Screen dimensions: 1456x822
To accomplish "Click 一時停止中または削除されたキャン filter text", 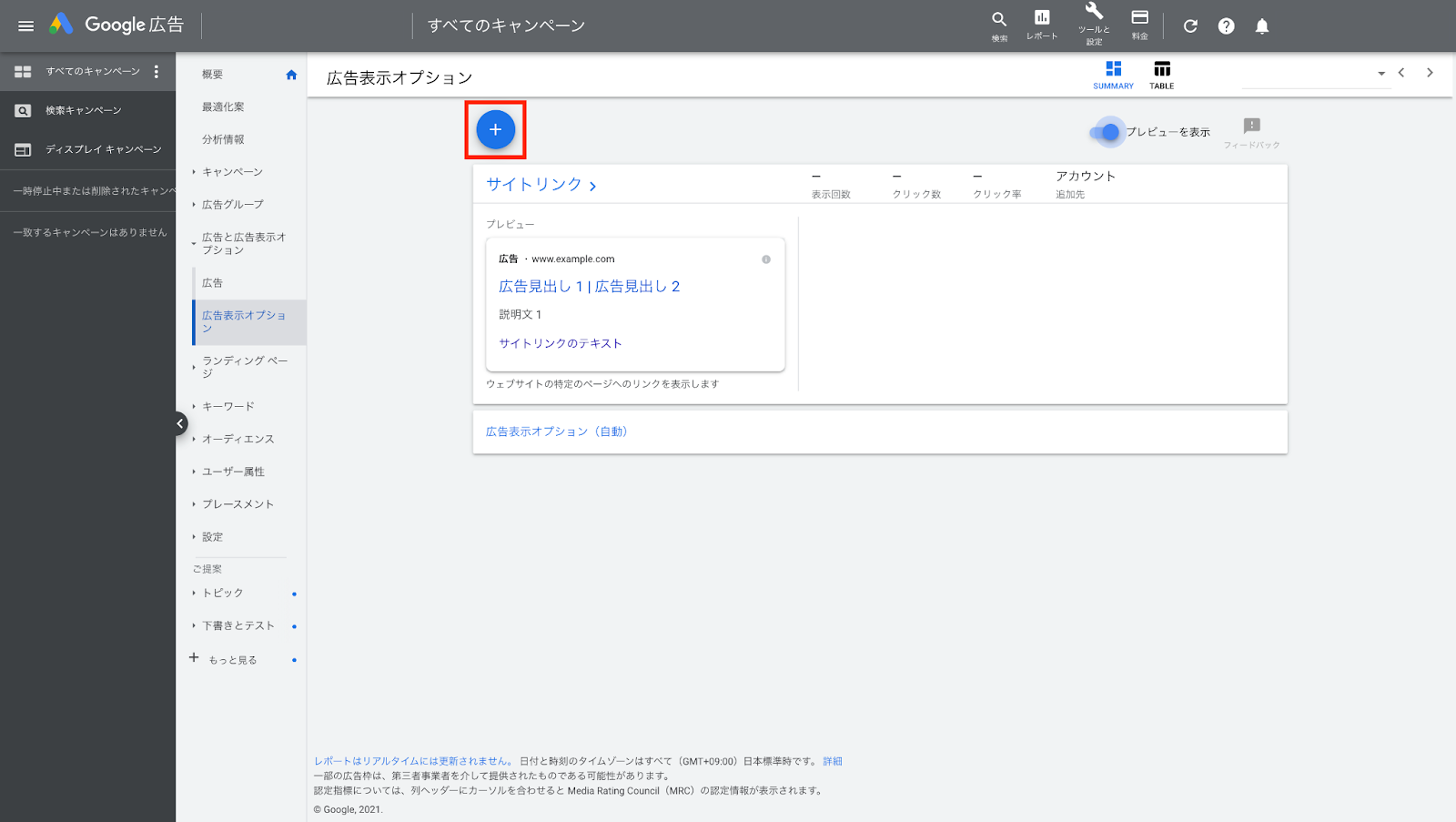I will [94, 191].
